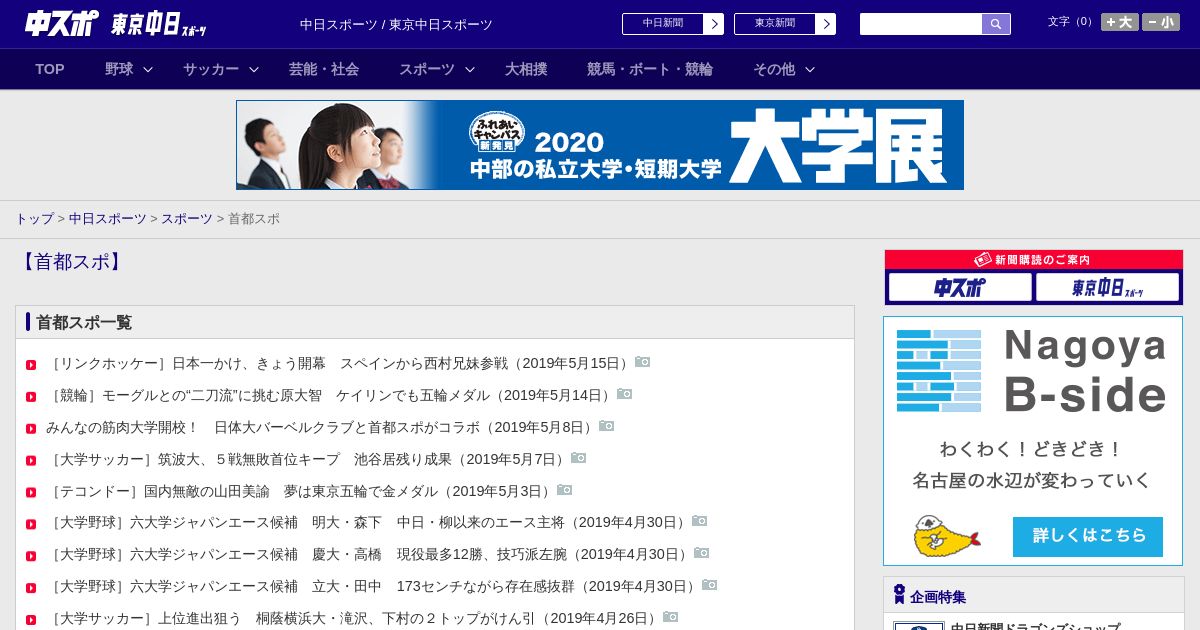
Task: Open 芸能・社会 section
Action: point(324,69)
